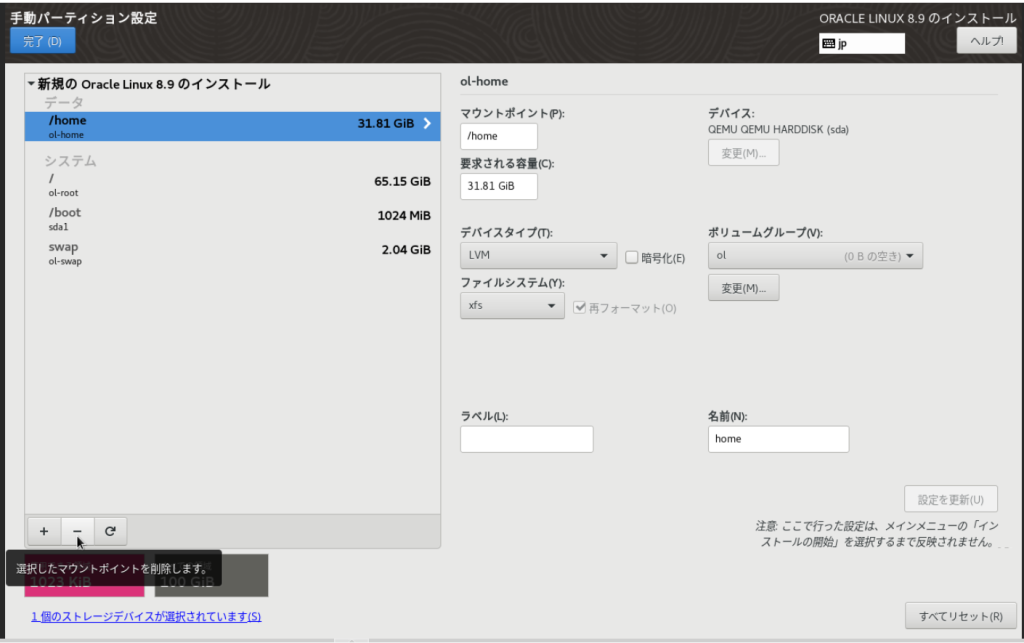Open the デバイスタイプ LVM dropdown
This screenshot has height=643, width=1024.
click(x=538, y=255)
